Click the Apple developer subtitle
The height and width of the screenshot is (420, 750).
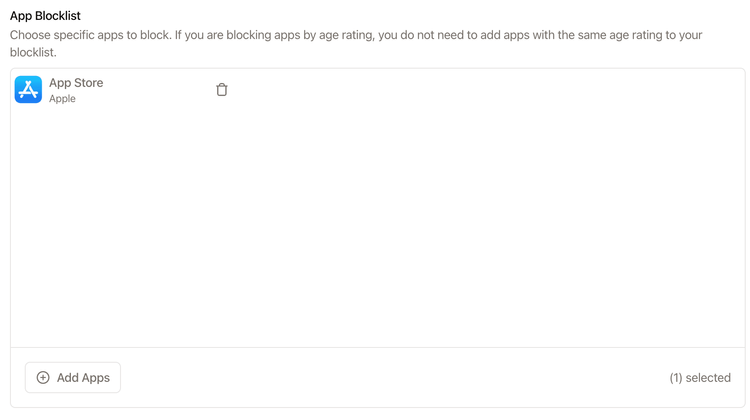pos(62,99)
